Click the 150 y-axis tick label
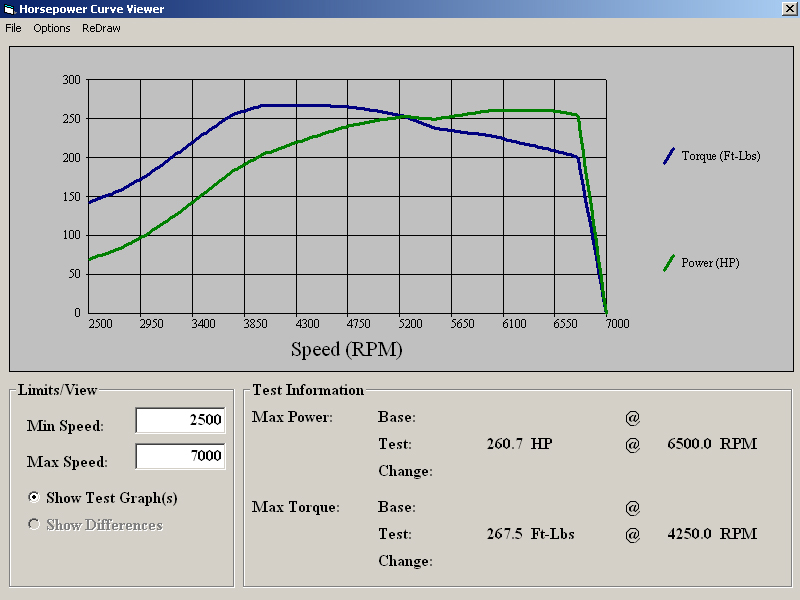 pyautogui.click(x=71, y=196)
